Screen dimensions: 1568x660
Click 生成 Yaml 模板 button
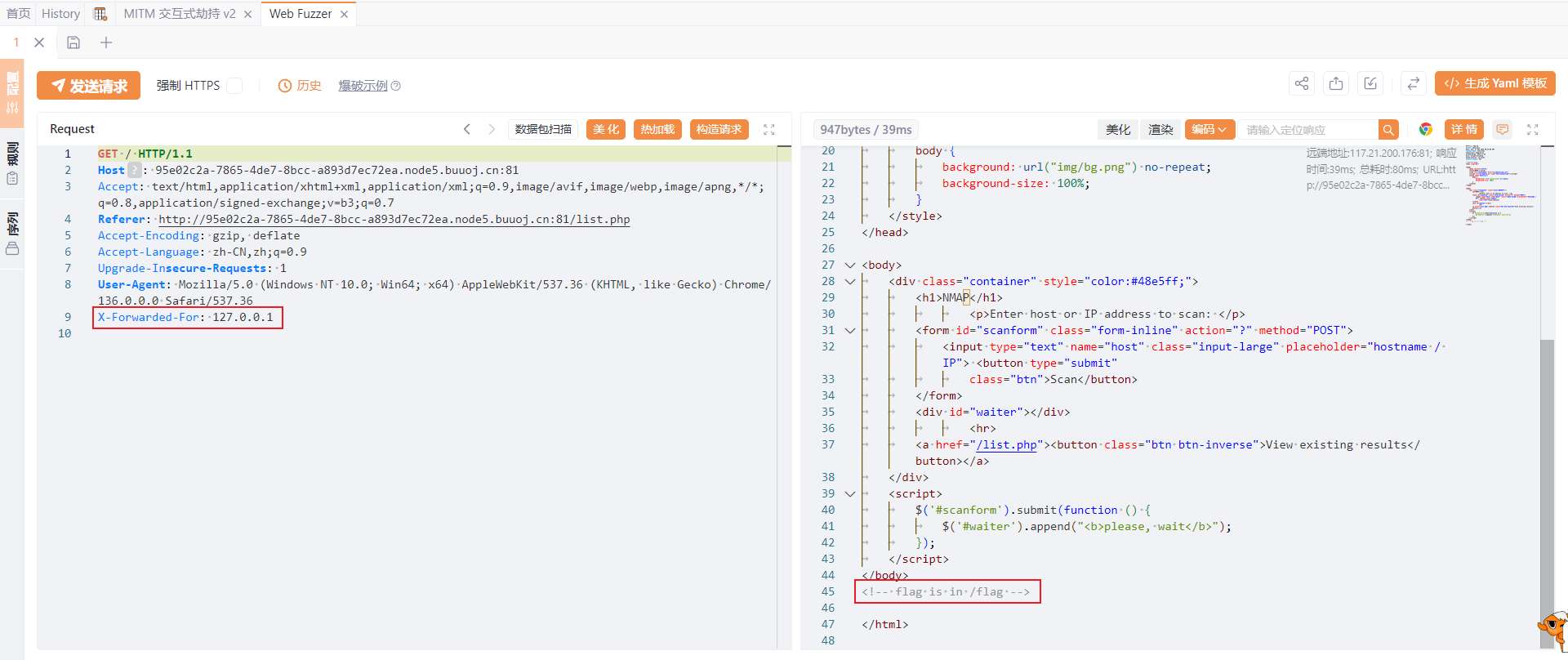tap(1494, 83)
